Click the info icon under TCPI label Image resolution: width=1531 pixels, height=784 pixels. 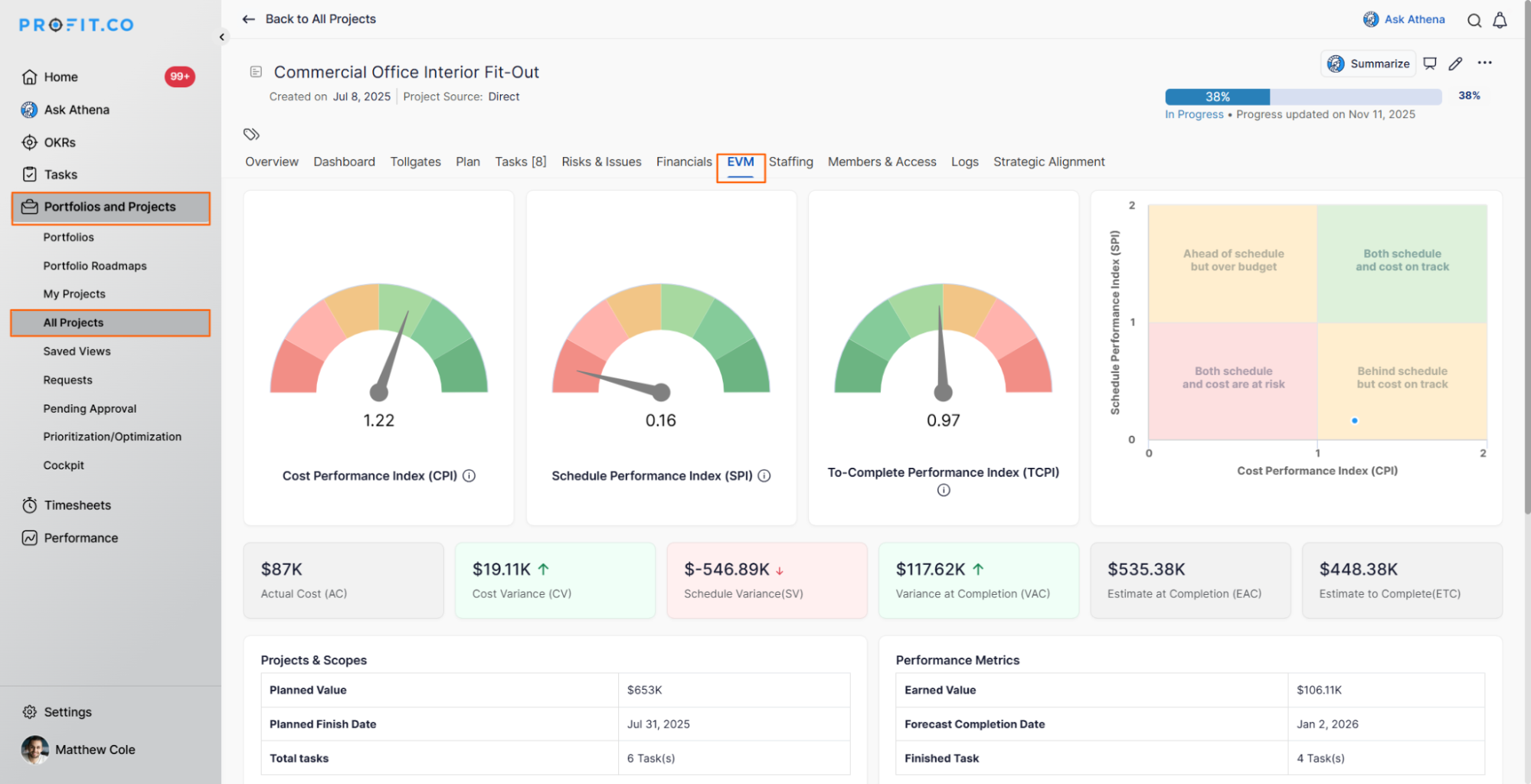click(944, 490)
